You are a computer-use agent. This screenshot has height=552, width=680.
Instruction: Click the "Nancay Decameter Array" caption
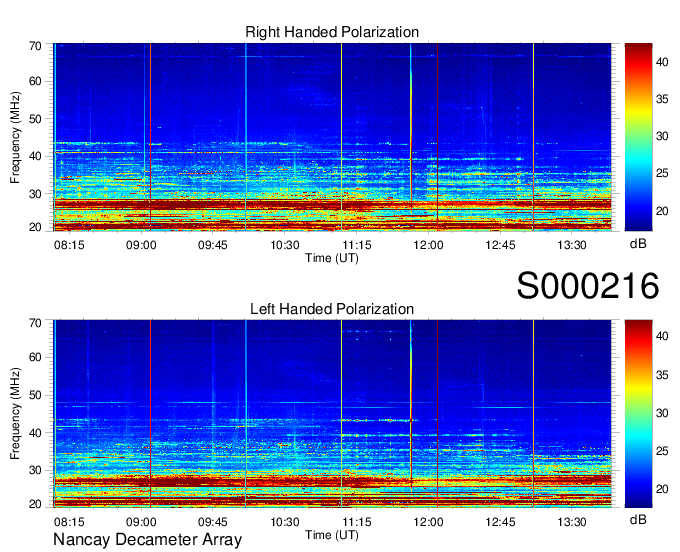147,540
